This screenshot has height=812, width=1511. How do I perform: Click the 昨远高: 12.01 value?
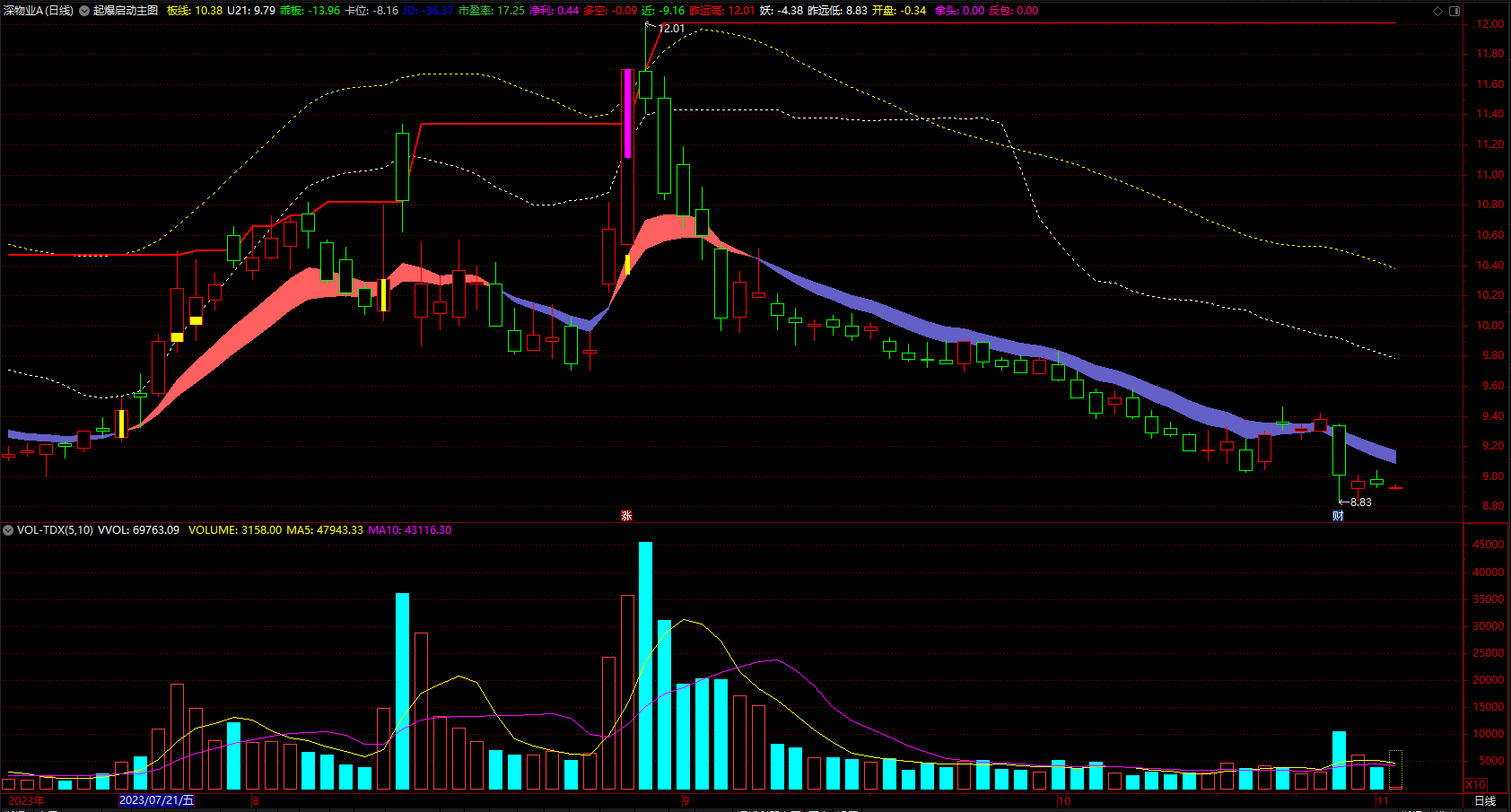click(x=722, y=11)
